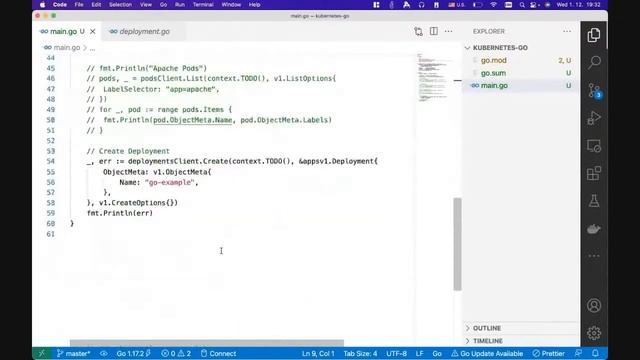640x360 pixels.
Task: Open the Accounts menu
Action: pos(594,305)
